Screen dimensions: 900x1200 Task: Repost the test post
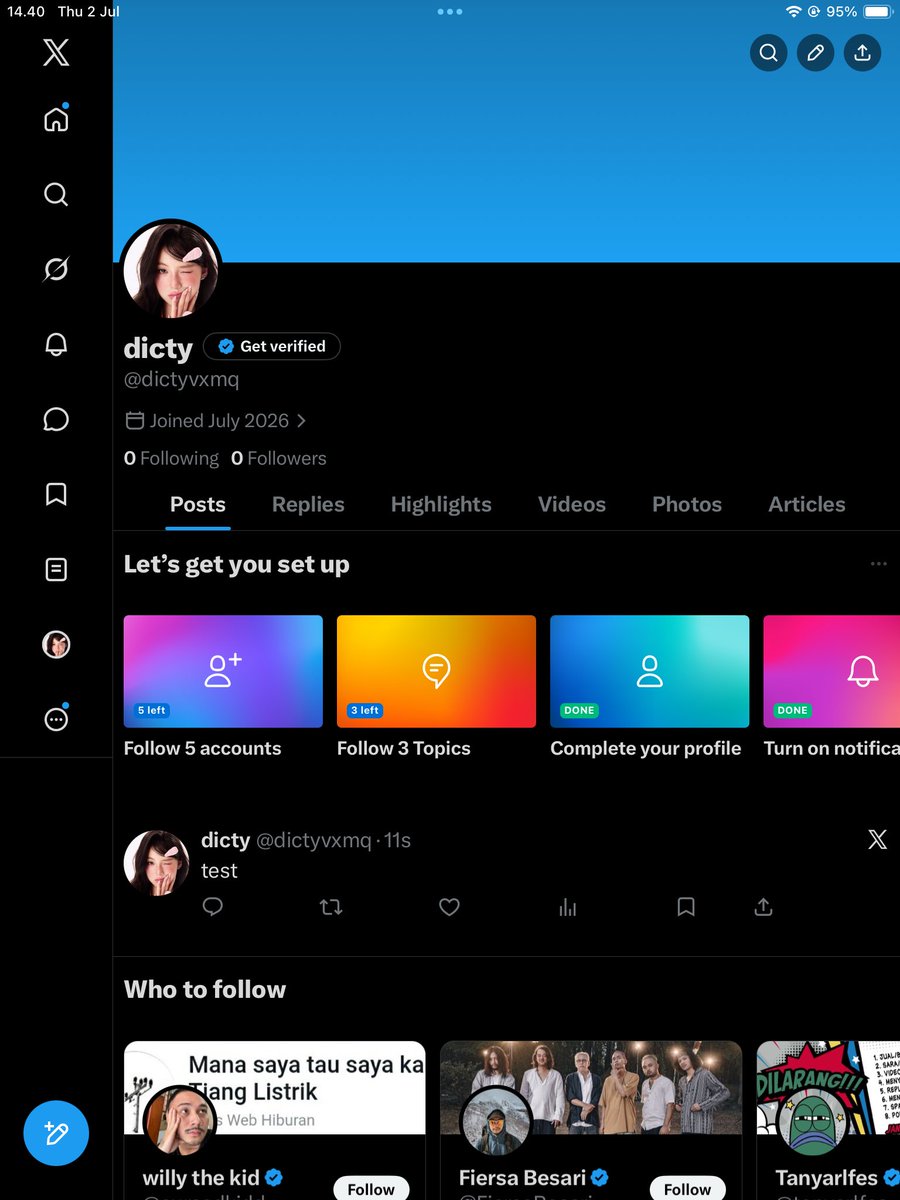pyautogui.click(x=331, y=907)
